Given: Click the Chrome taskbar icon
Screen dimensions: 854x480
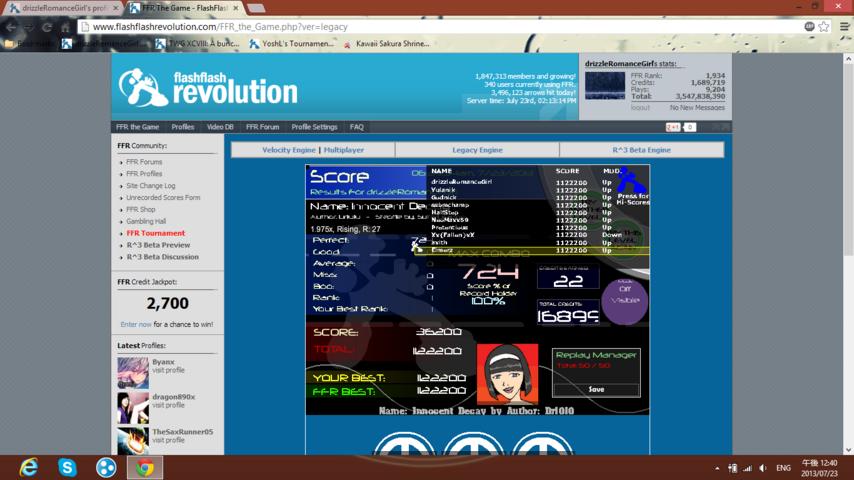Looking at the screenshot, I should click(x=145, y=467).
